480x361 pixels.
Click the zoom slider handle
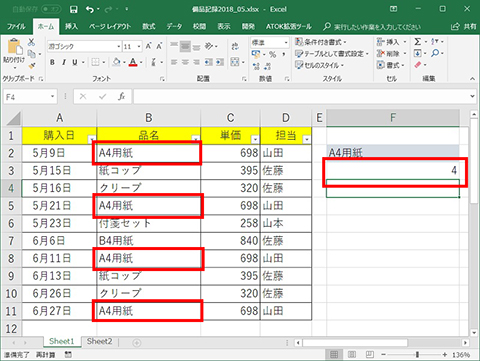click(417, 354)
